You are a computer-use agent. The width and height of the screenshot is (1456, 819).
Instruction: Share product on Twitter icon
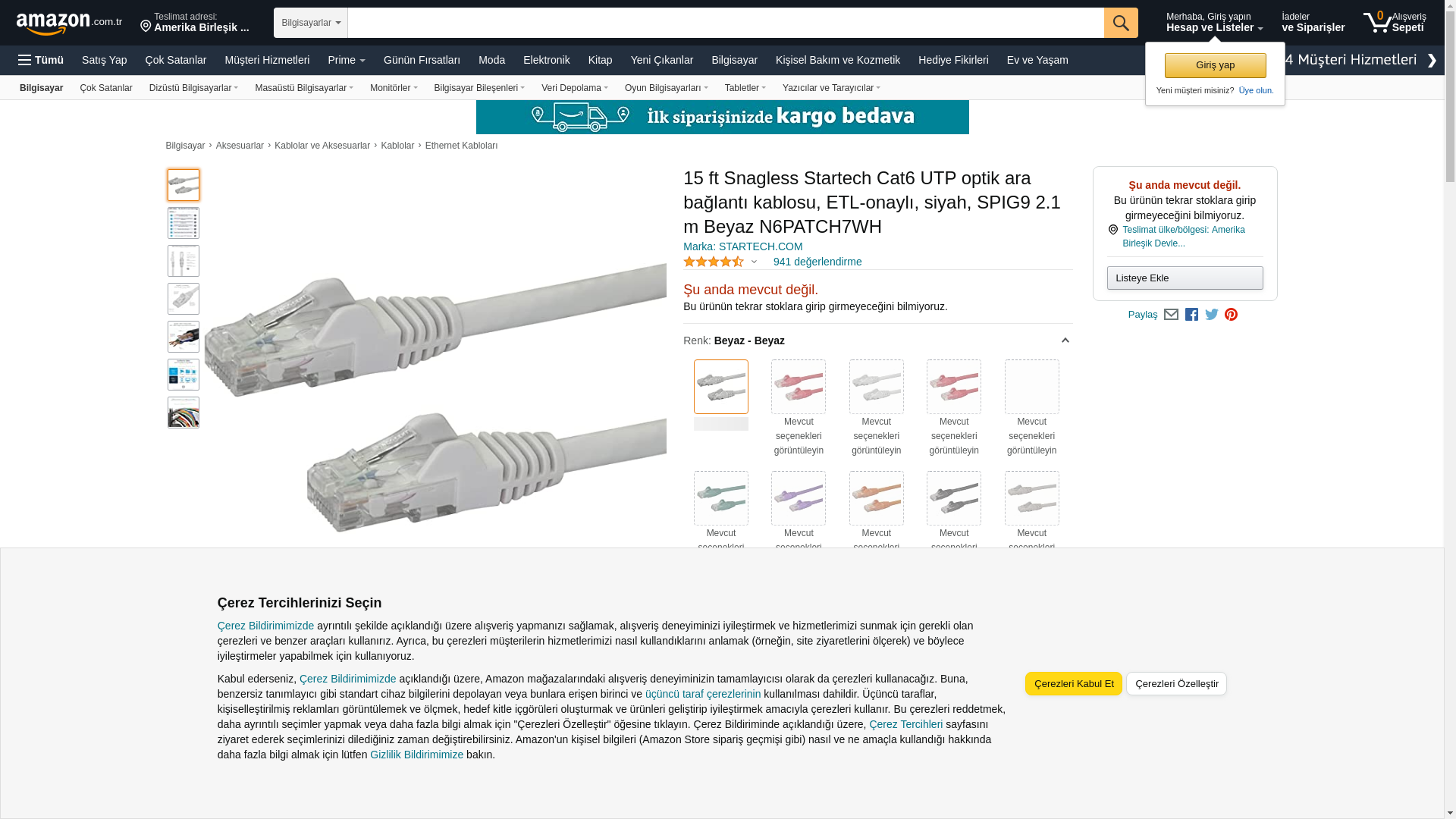tap(1212, 315)
